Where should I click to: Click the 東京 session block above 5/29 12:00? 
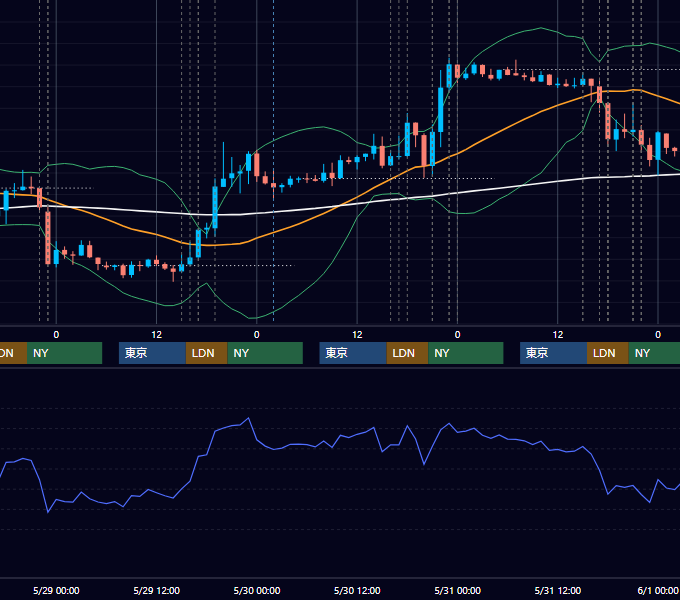(153, 353)
